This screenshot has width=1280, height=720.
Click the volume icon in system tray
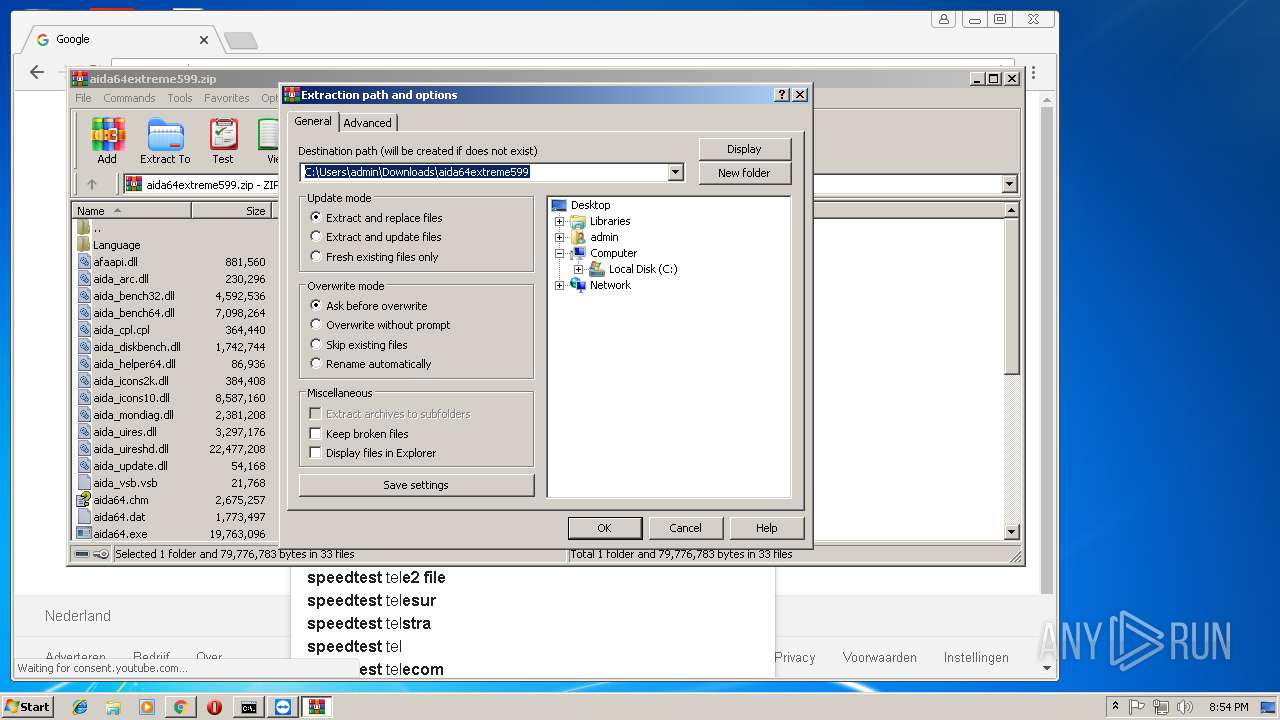[x=1185, y=707]
